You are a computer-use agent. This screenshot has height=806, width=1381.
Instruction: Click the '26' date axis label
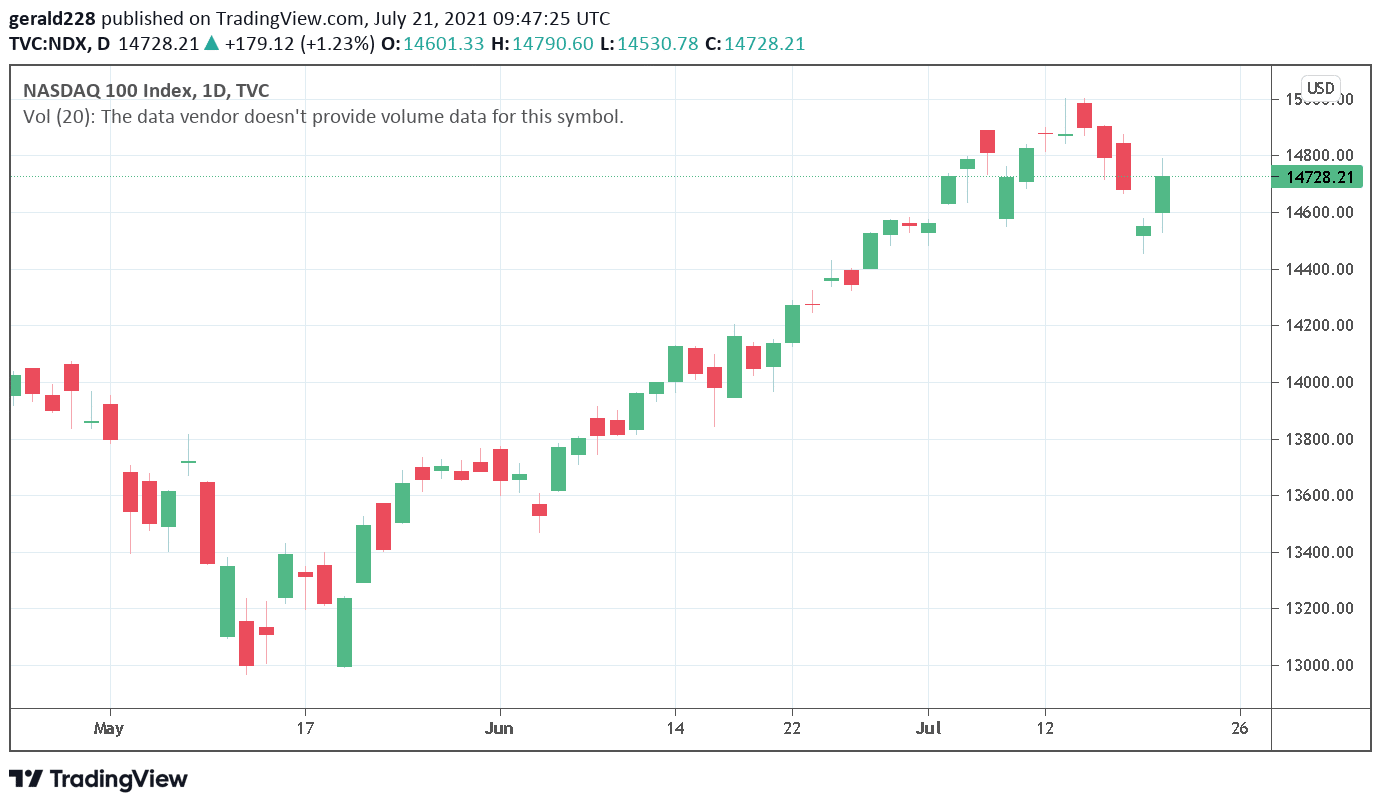point(1240,728)
